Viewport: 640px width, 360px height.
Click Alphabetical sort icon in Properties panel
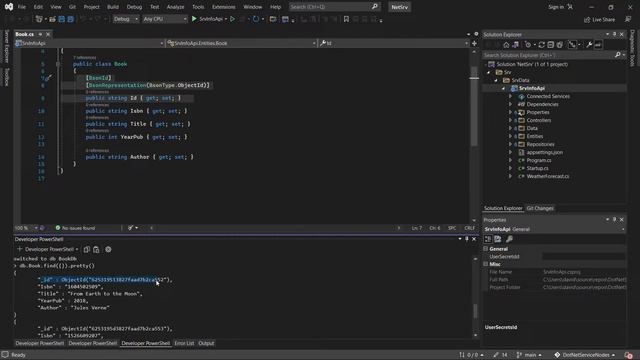click(498, 239)
